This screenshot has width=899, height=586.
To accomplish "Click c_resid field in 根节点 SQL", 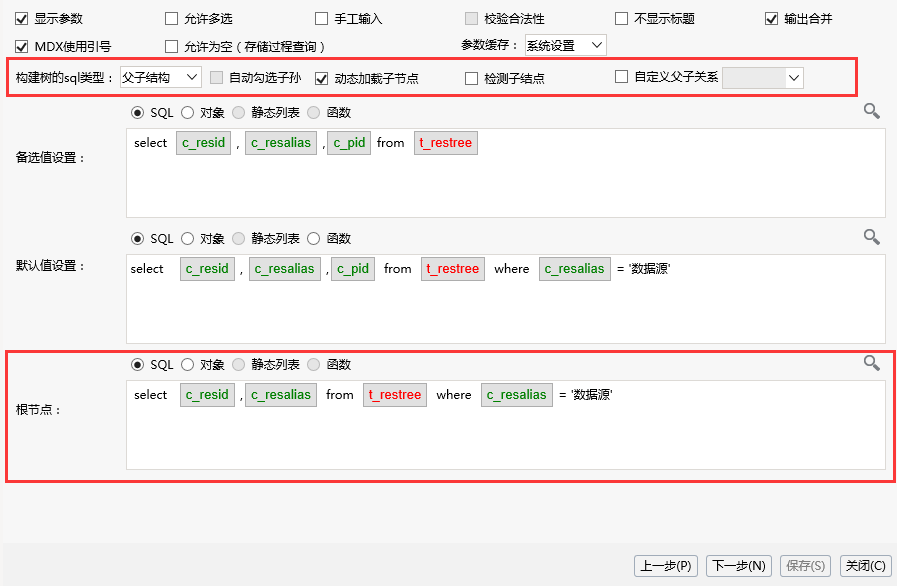I will (207, 395).
